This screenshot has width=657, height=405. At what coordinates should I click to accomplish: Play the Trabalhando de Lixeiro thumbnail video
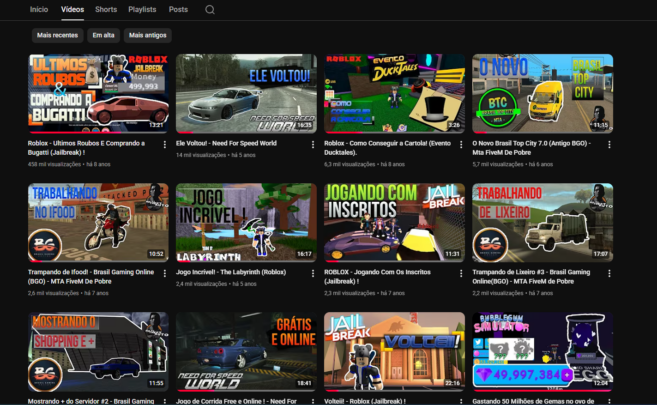coord(542,222)
